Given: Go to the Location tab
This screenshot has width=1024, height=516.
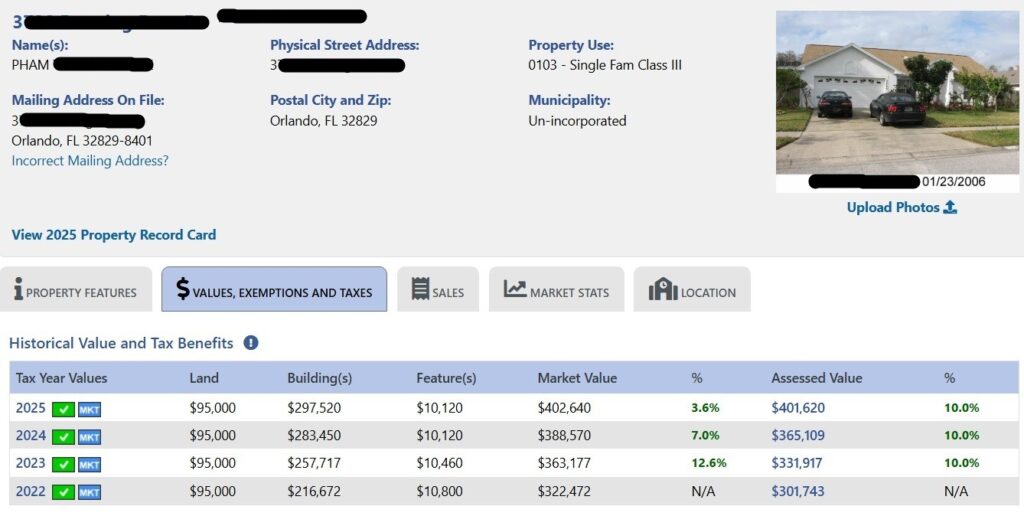Looking at the screenshot, I should [692, 291].
